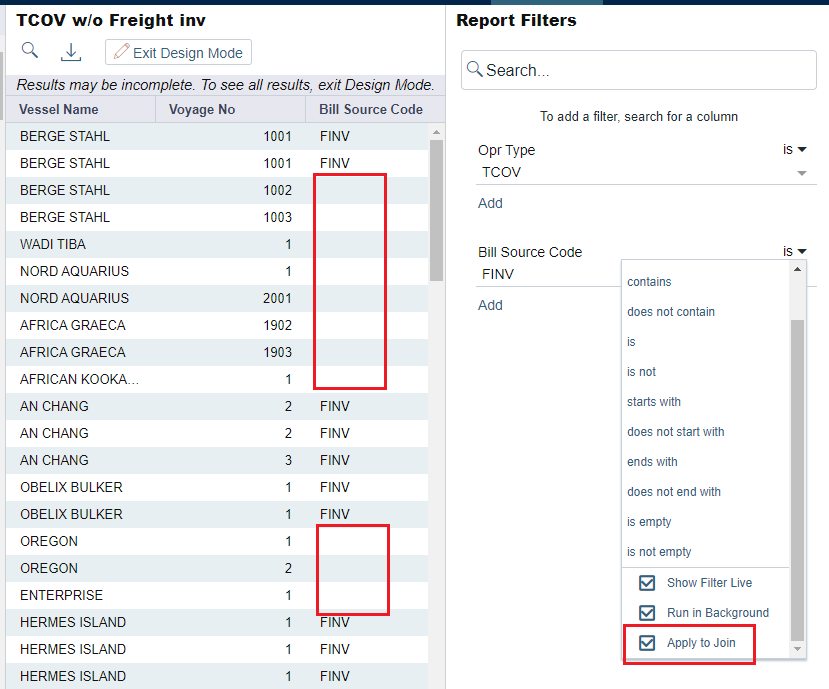Viewport: 829px width, 689px height.
Task: Click Add link under Bill Source Code filter
Action: [x=490, y=305]
